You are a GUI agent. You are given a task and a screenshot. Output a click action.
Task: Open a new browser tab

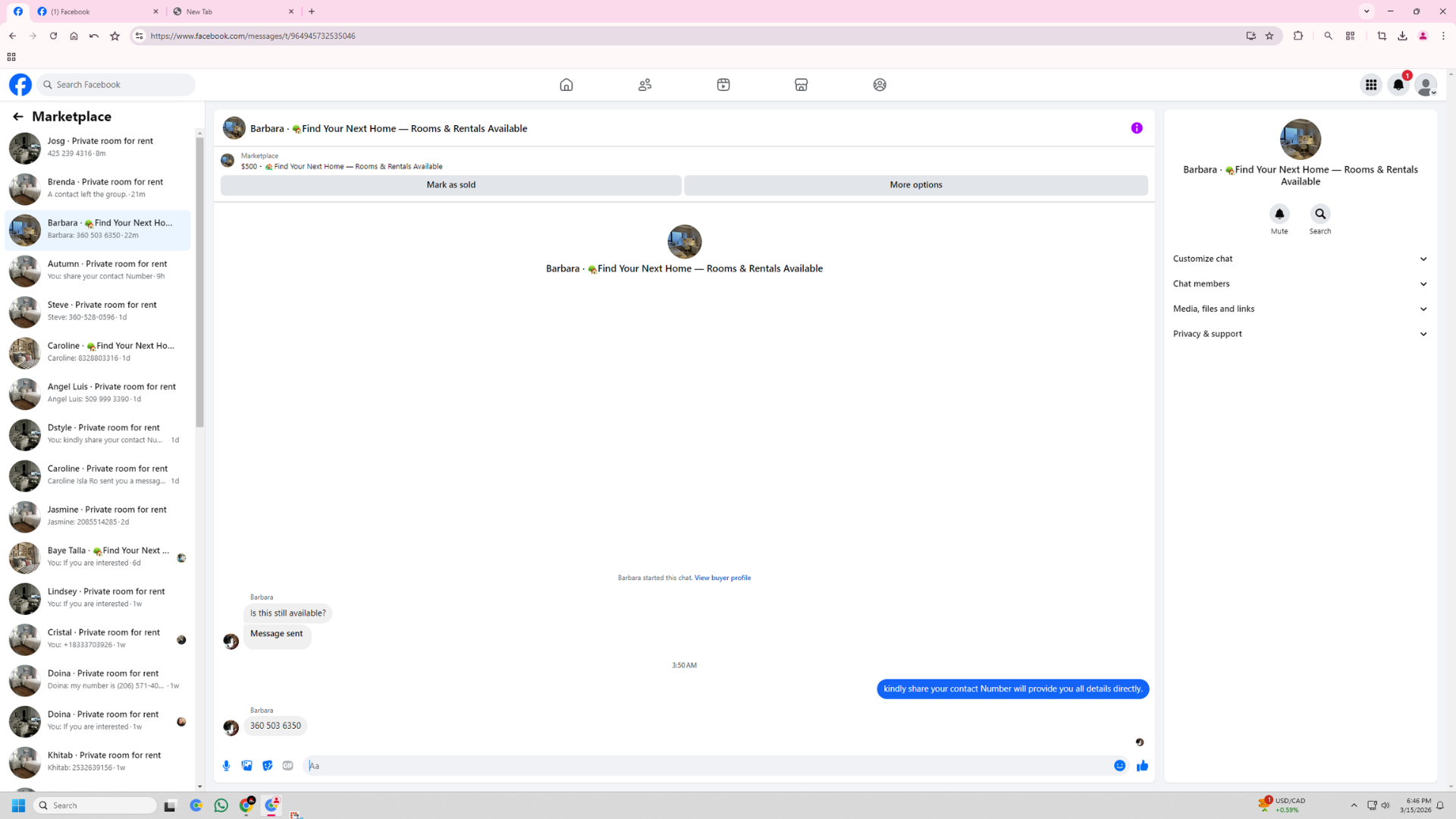[x=312, y=11]
